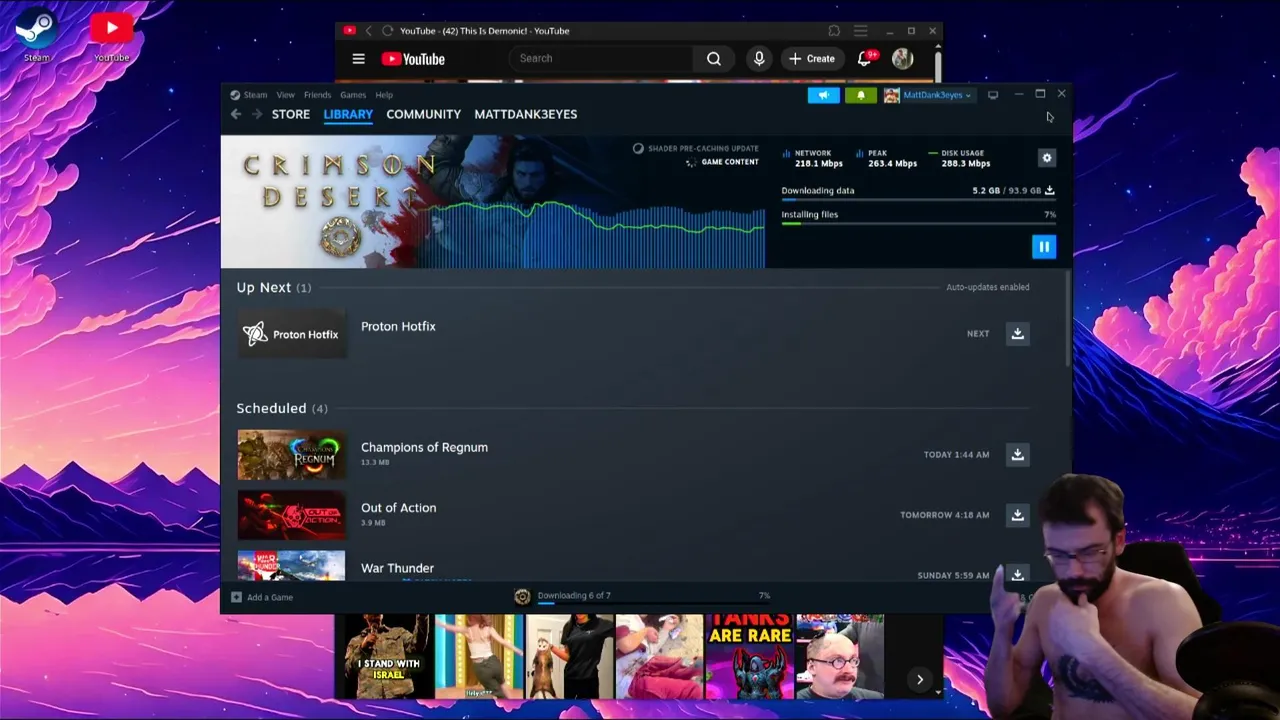Go to the Steam STORE tab
This screenshot has height=720, width=1280.
point(291,114)
